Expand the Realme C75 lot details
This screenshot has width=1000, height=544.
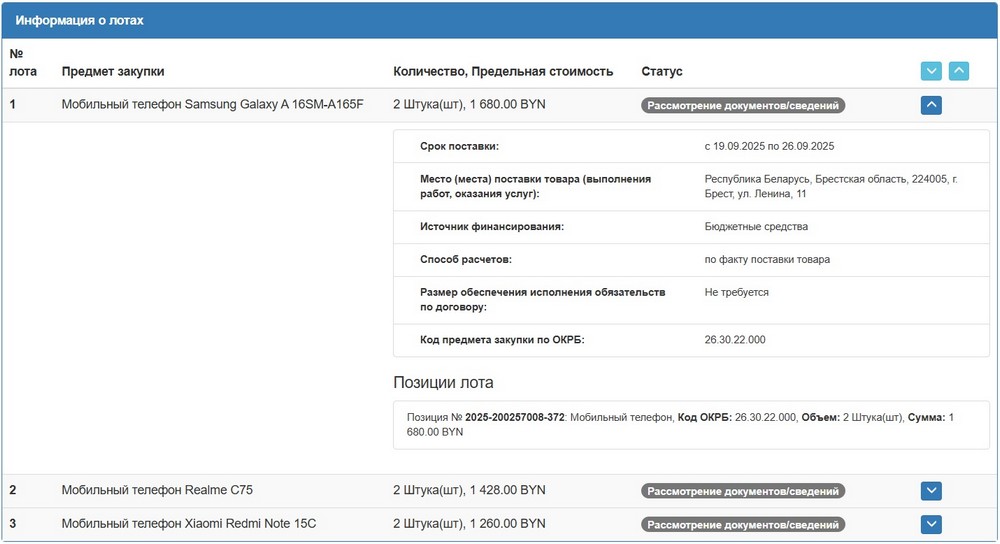pyautogui.click(x=931, y=490)
